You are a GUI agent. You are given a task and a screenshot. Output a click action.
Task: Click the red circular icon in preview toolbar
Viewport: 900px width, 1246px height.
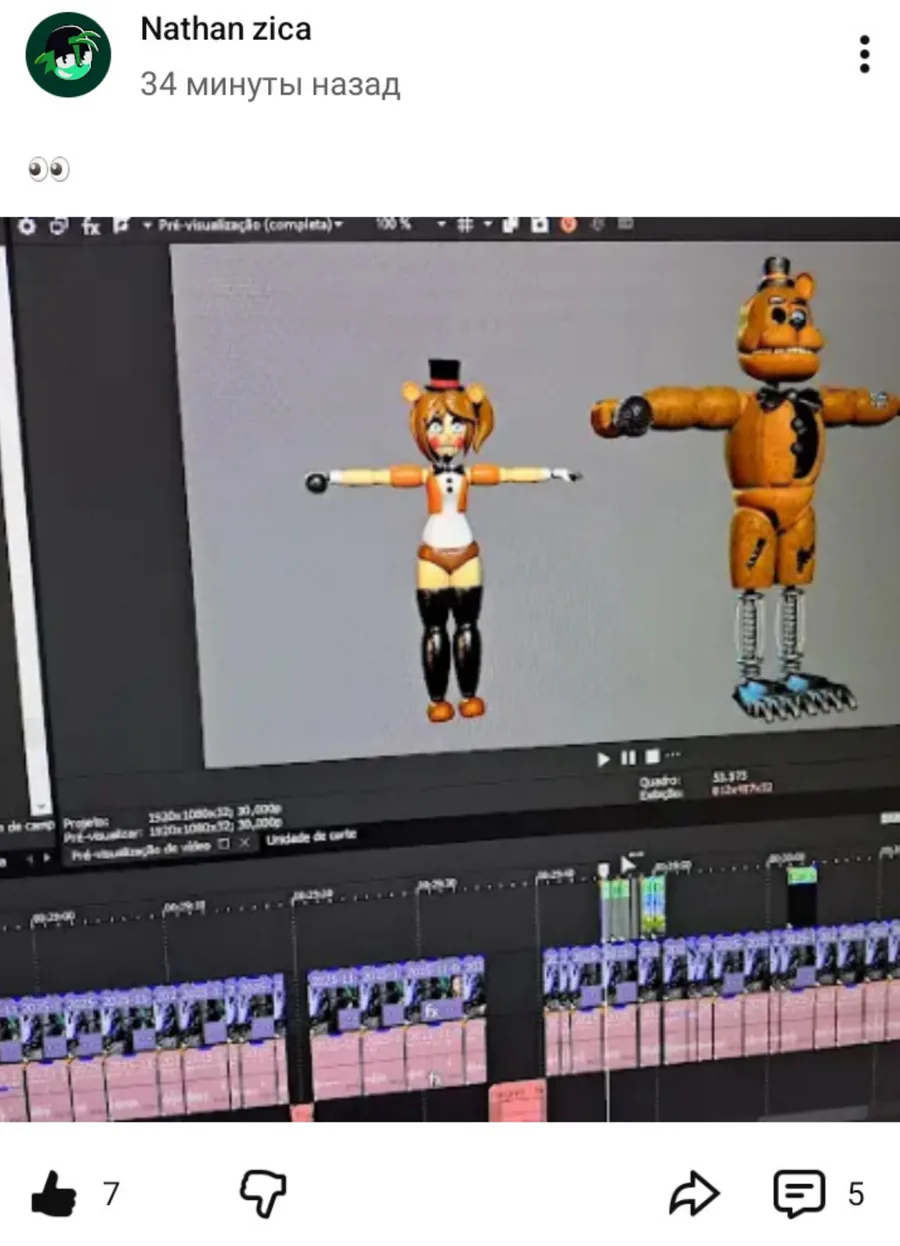point(569,226)
